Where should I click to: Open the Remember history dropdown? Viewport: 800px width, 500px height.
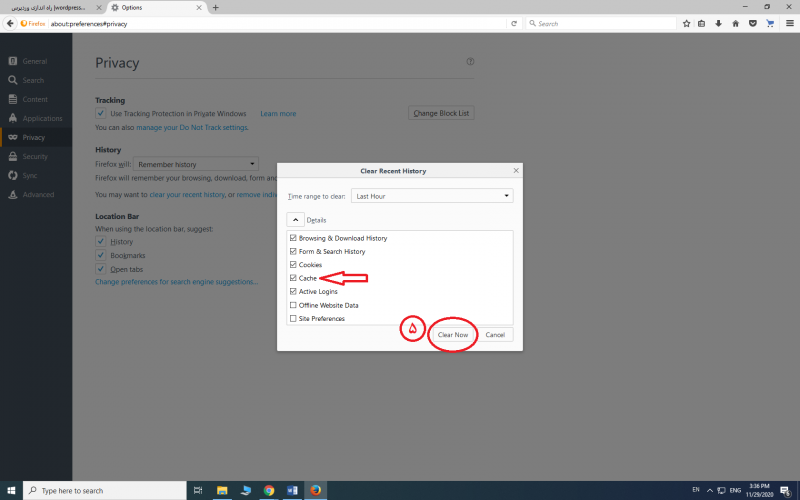[x=195, y=164]
